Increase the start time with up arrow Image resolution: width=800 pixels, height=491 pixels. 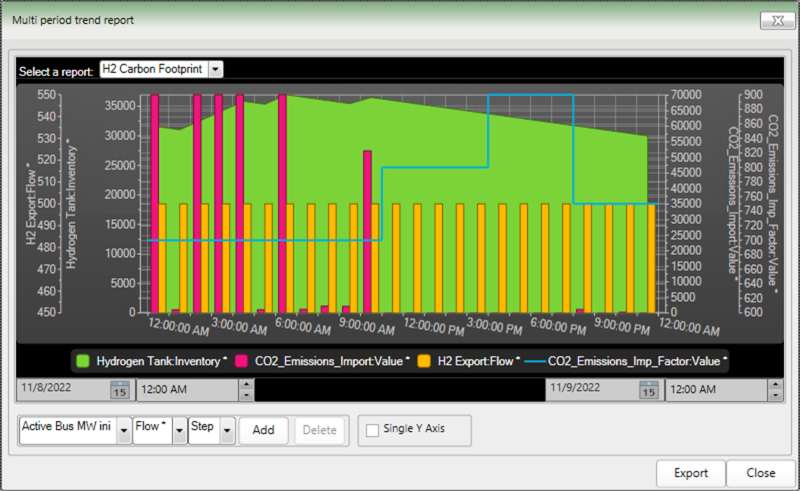pos(246,384)
